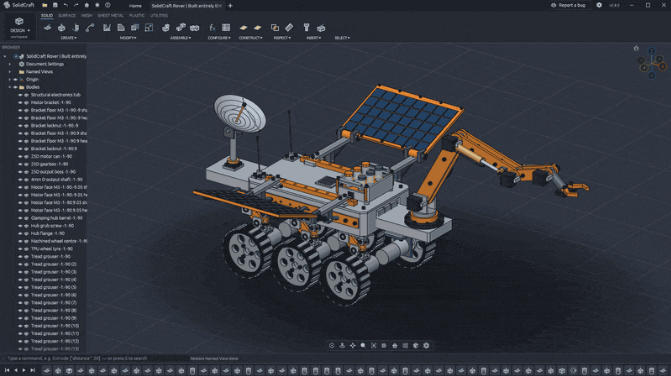
Task: Select the Sweep tool in Create group
Action: pos(90,28)
